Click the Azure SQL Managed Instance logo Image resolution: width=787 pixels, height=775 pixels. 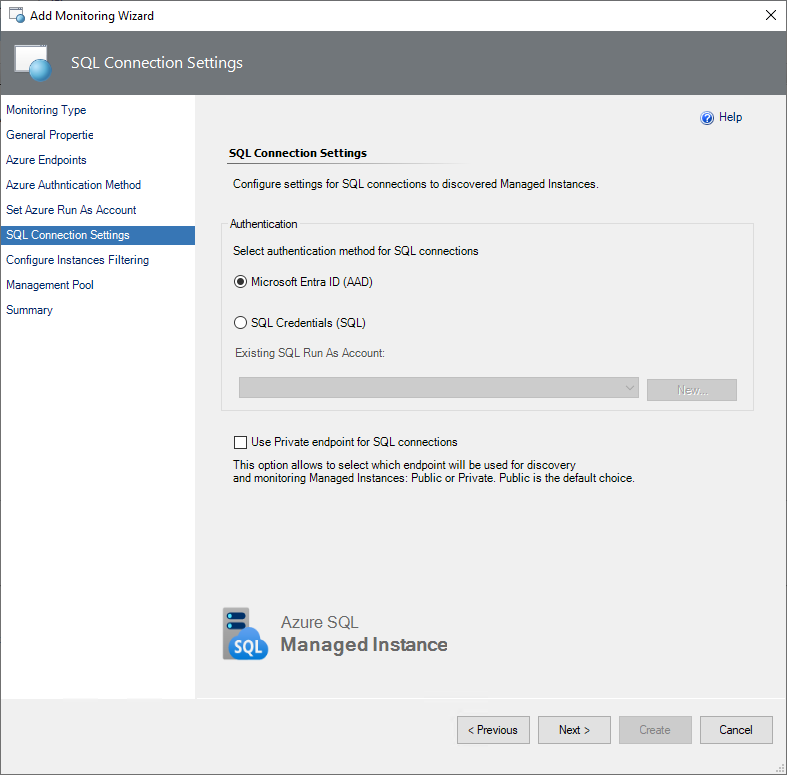335,633
